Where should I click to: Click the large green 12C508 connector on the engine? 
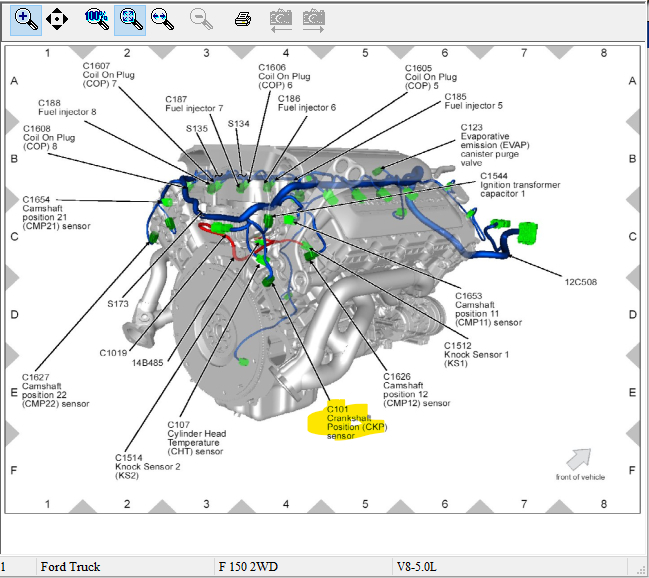pyautogui.click(x=528, y=233)
